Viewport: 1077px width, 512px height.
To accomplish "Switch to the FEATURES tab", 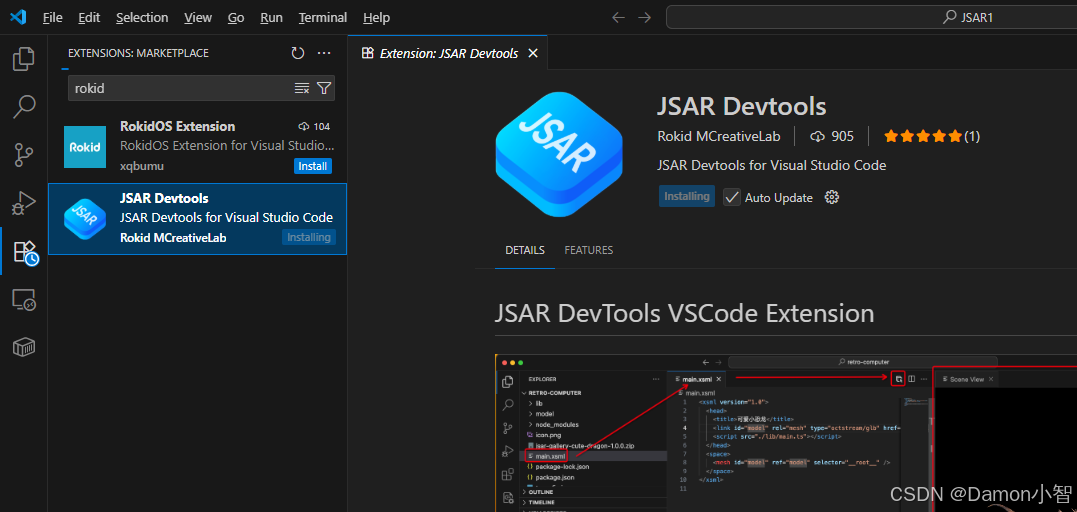I will pos(589,250).
